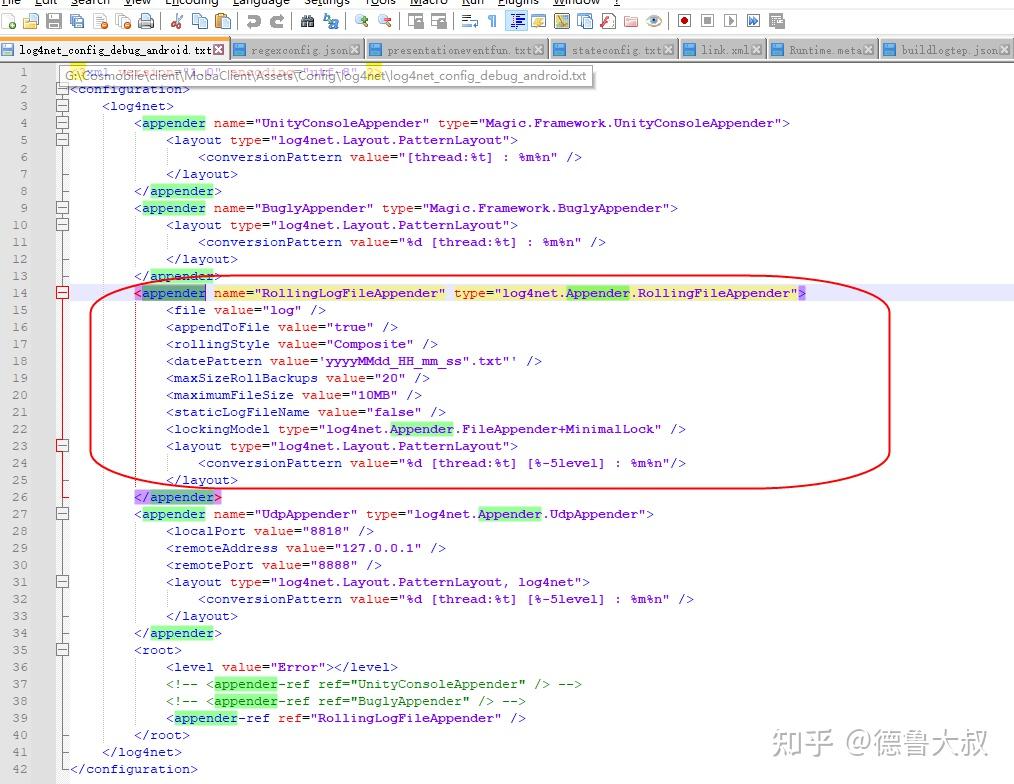Close the stateconfig.txt tab

click(x=668, y=50)
